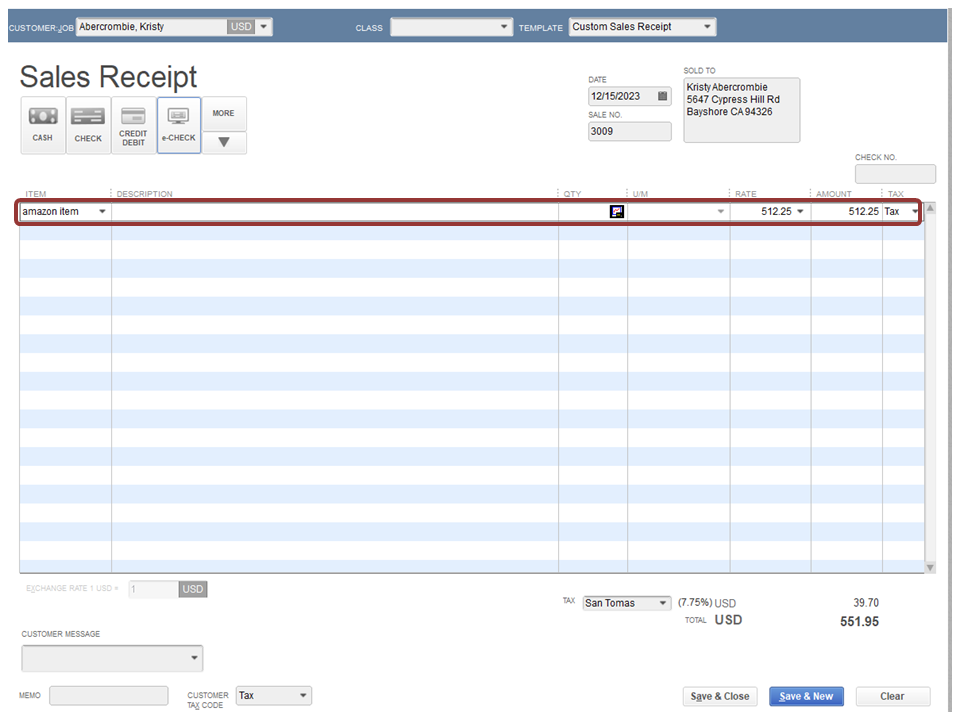
Task: Click the Sale No. field 3009
Action: pos(629,131)
